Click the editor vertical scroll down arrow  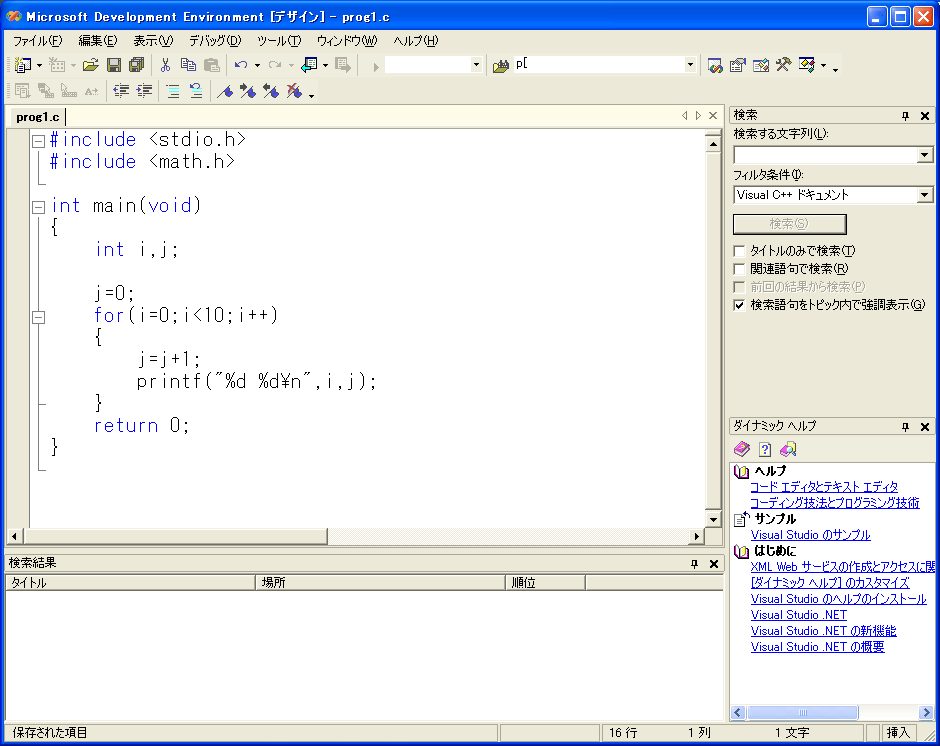coord(713,520)
